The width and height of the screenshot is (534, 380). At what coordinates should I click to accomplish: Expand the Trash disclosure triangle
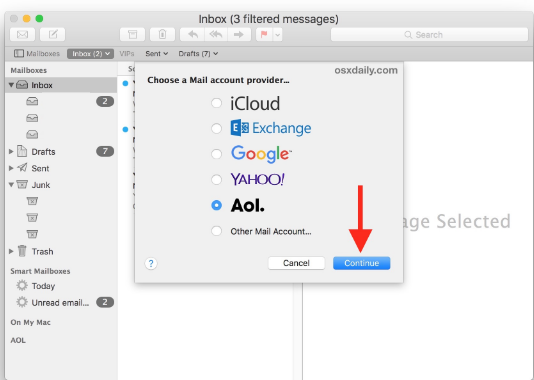(x=11, y=251)
